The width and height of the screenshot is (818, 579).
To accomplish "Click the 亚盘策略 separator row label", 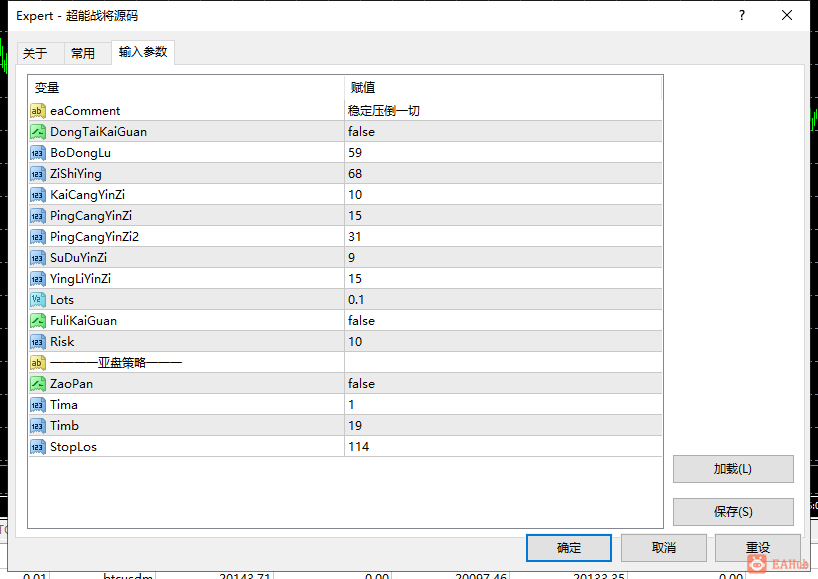I will (116, 363).
